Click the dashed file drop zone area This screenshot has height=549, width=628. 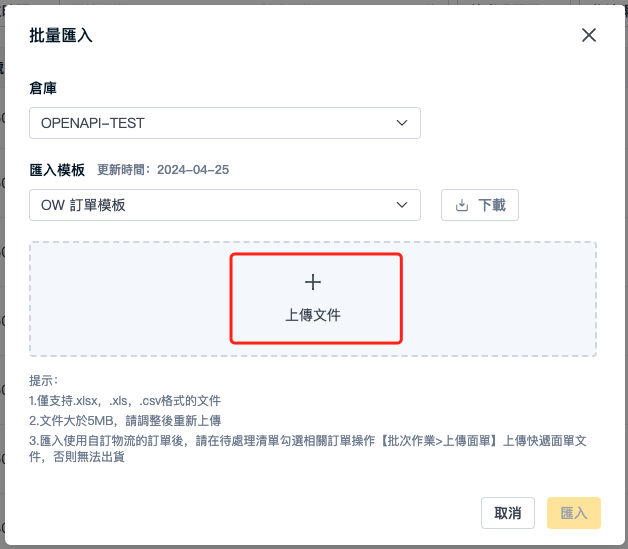pyautogui.click(x=313, y=299)
